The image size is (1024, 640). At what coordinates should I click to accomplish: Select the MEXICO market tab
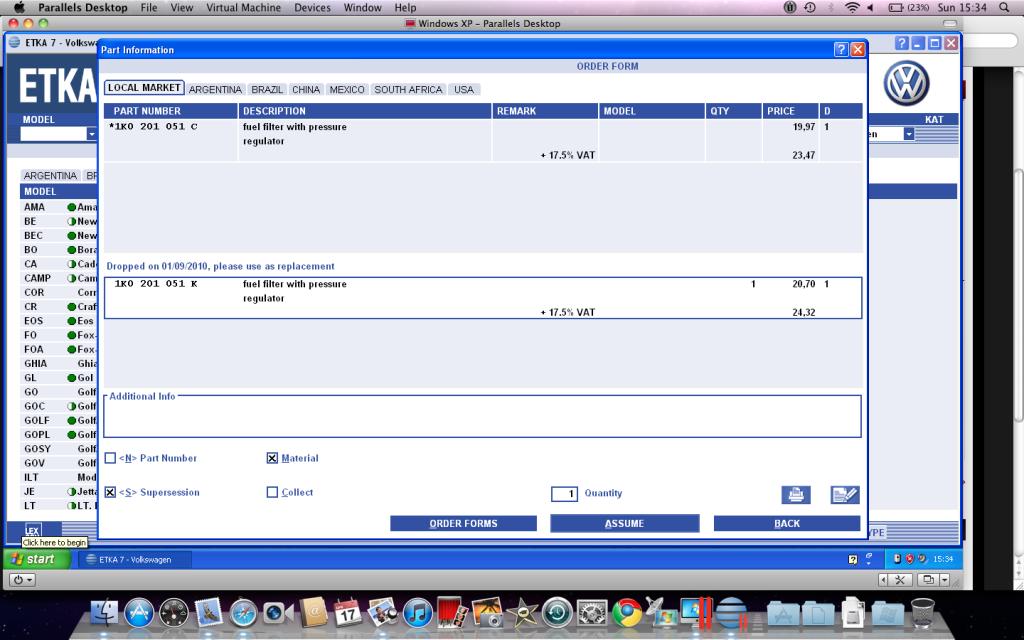347,89
